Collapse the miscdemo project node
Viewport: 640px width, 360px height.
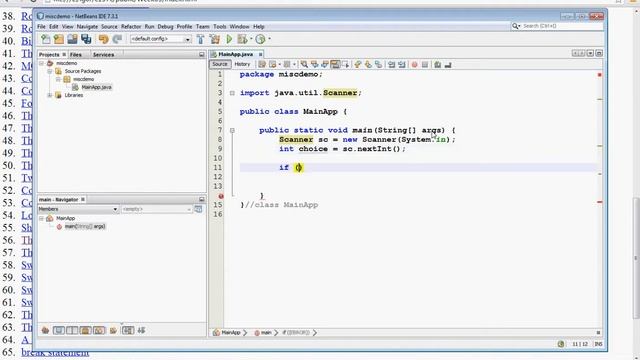(x=41, y=63)
